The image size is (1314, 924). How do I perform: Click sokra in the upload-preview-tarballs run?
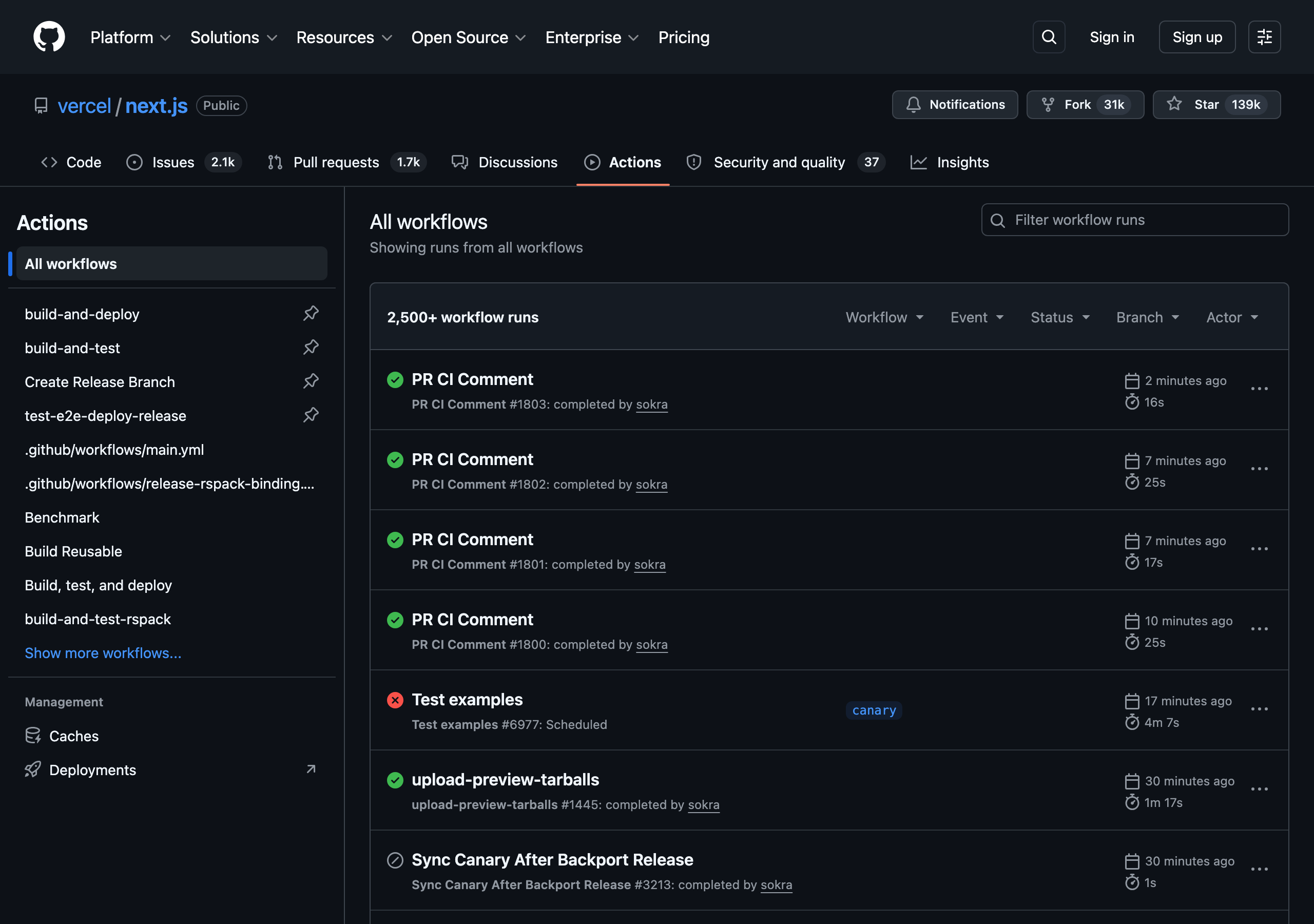tap(703, 804)
